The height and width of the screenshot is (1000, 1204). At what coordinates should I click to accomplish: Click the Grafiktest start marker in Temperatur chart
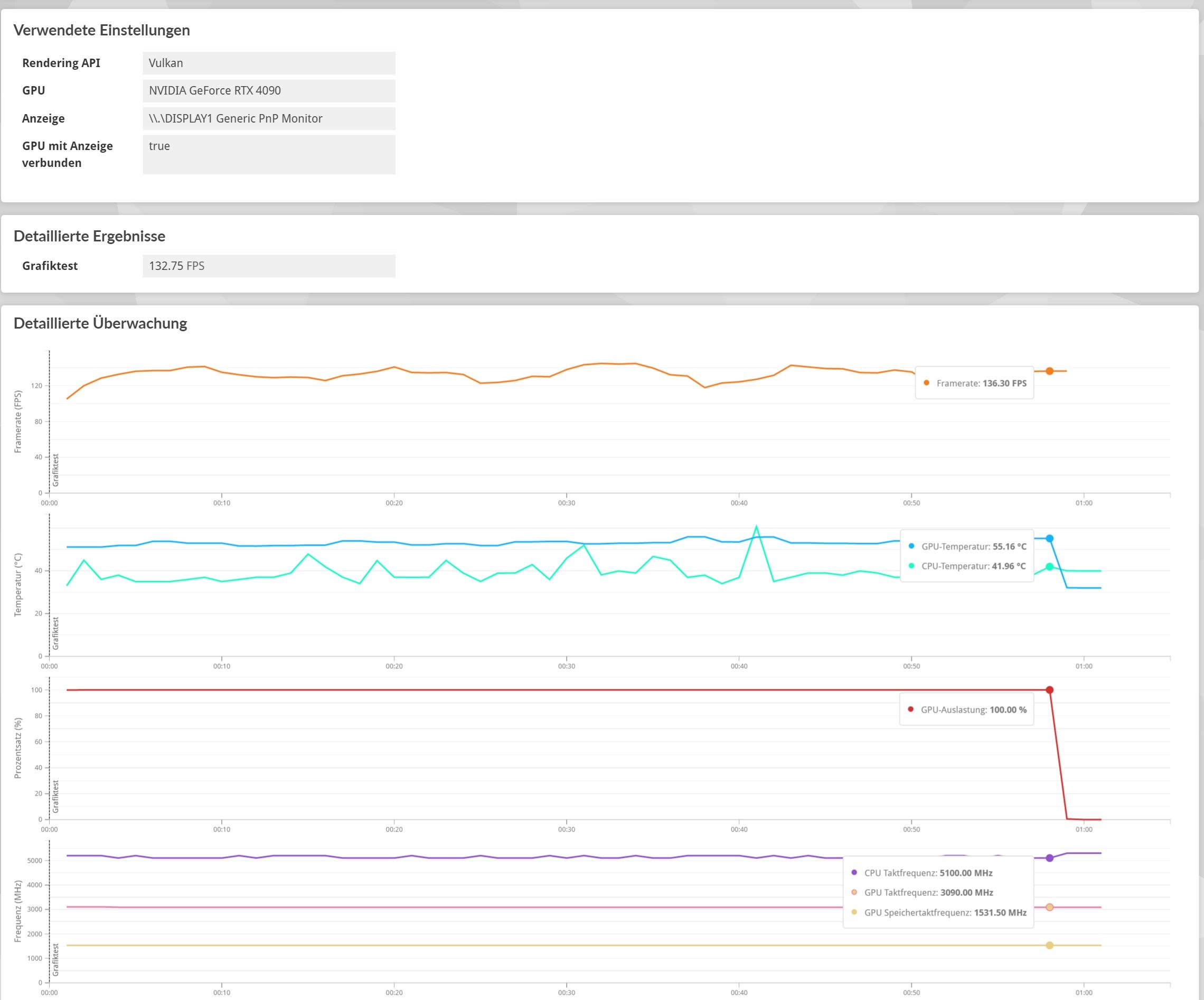coord(55,633)
